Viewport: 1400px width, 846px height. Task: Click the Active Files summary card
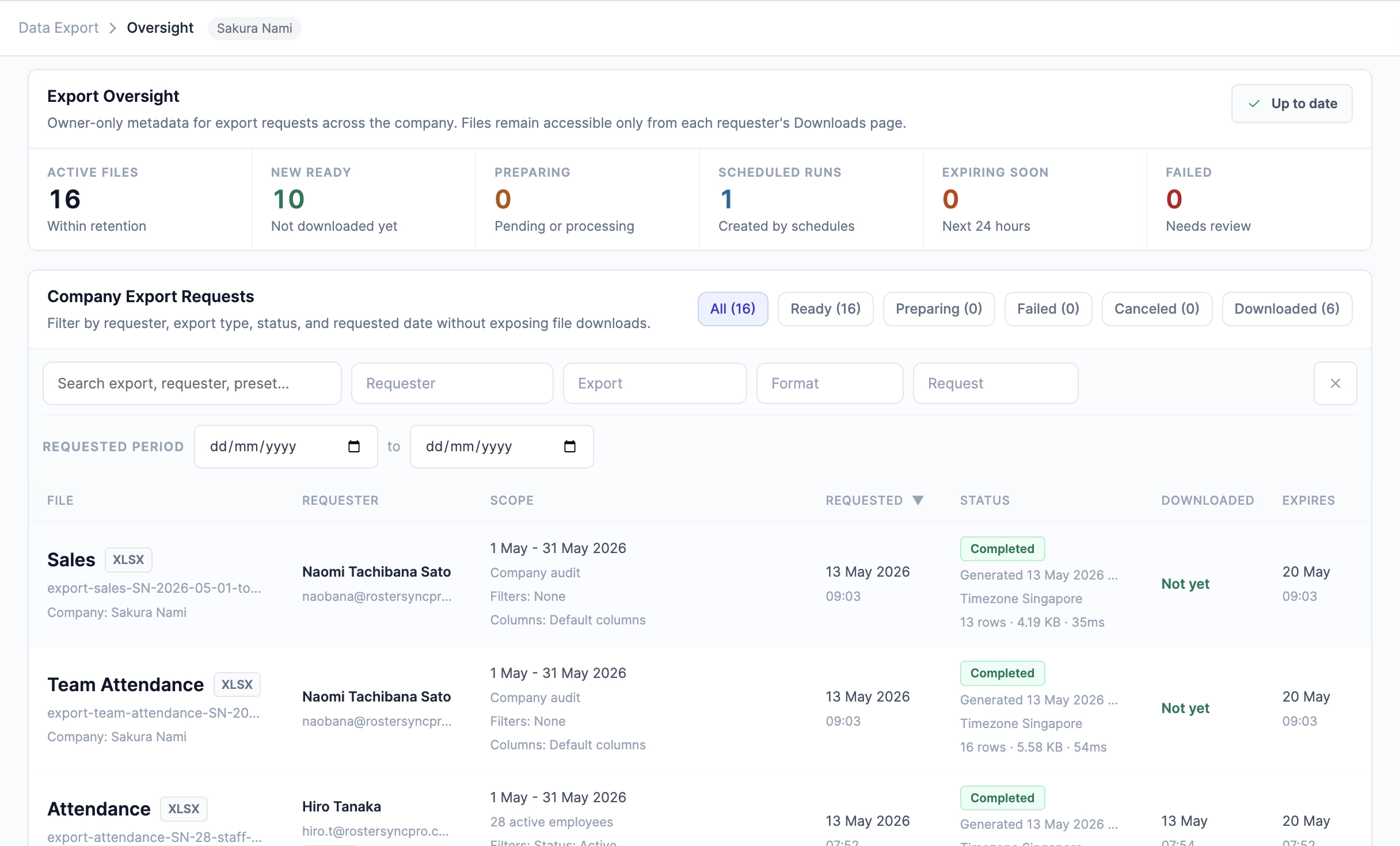pos(140,200)
